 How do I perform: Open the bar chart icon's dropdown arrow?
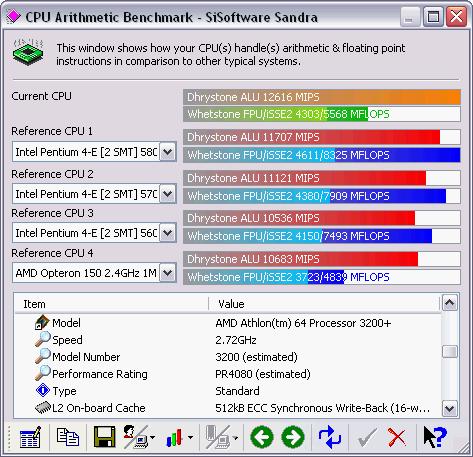(x=190, y=437)
